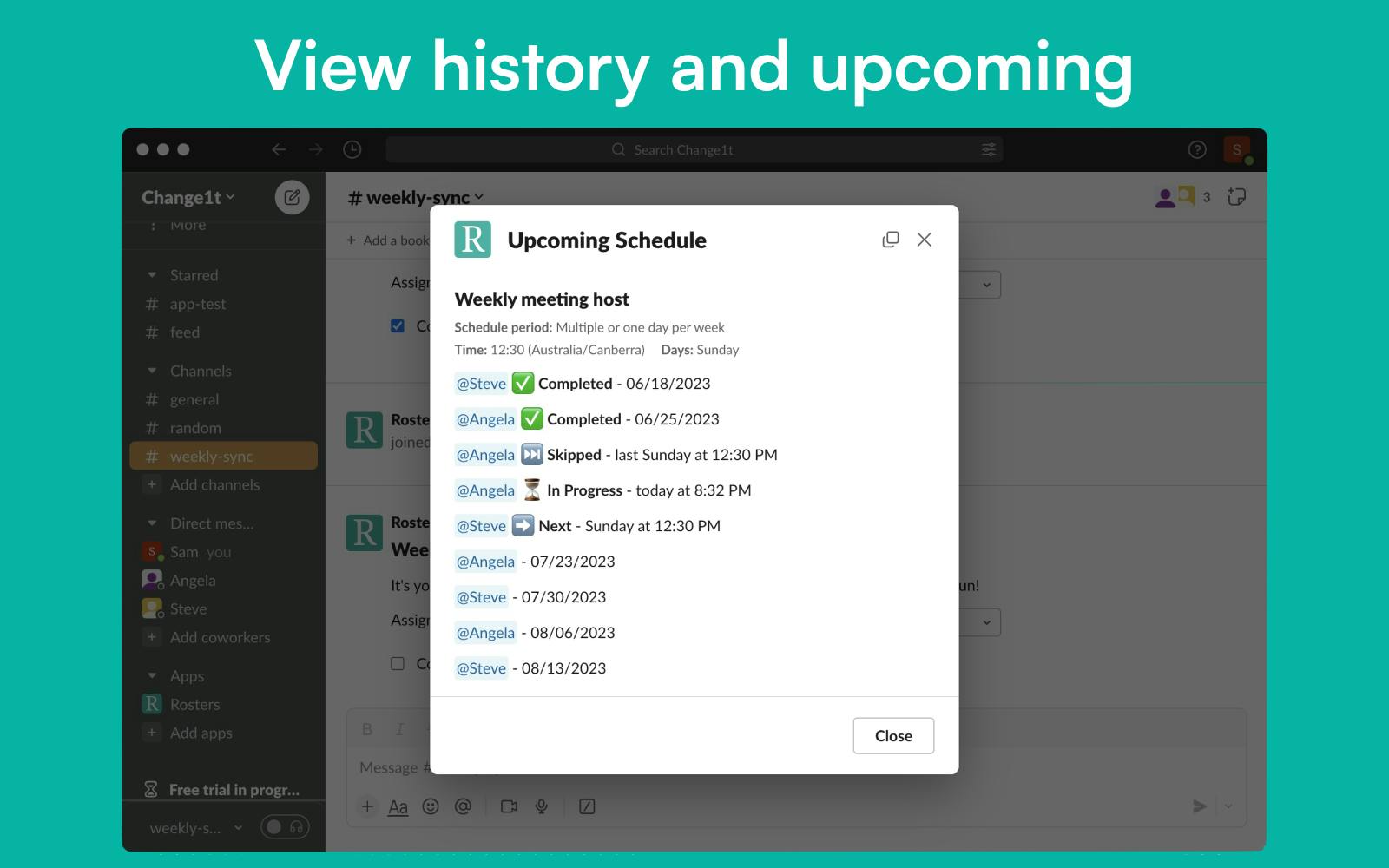
Task: Close the Upcoming Schedule dialog with X
Action: coord(924,240)
